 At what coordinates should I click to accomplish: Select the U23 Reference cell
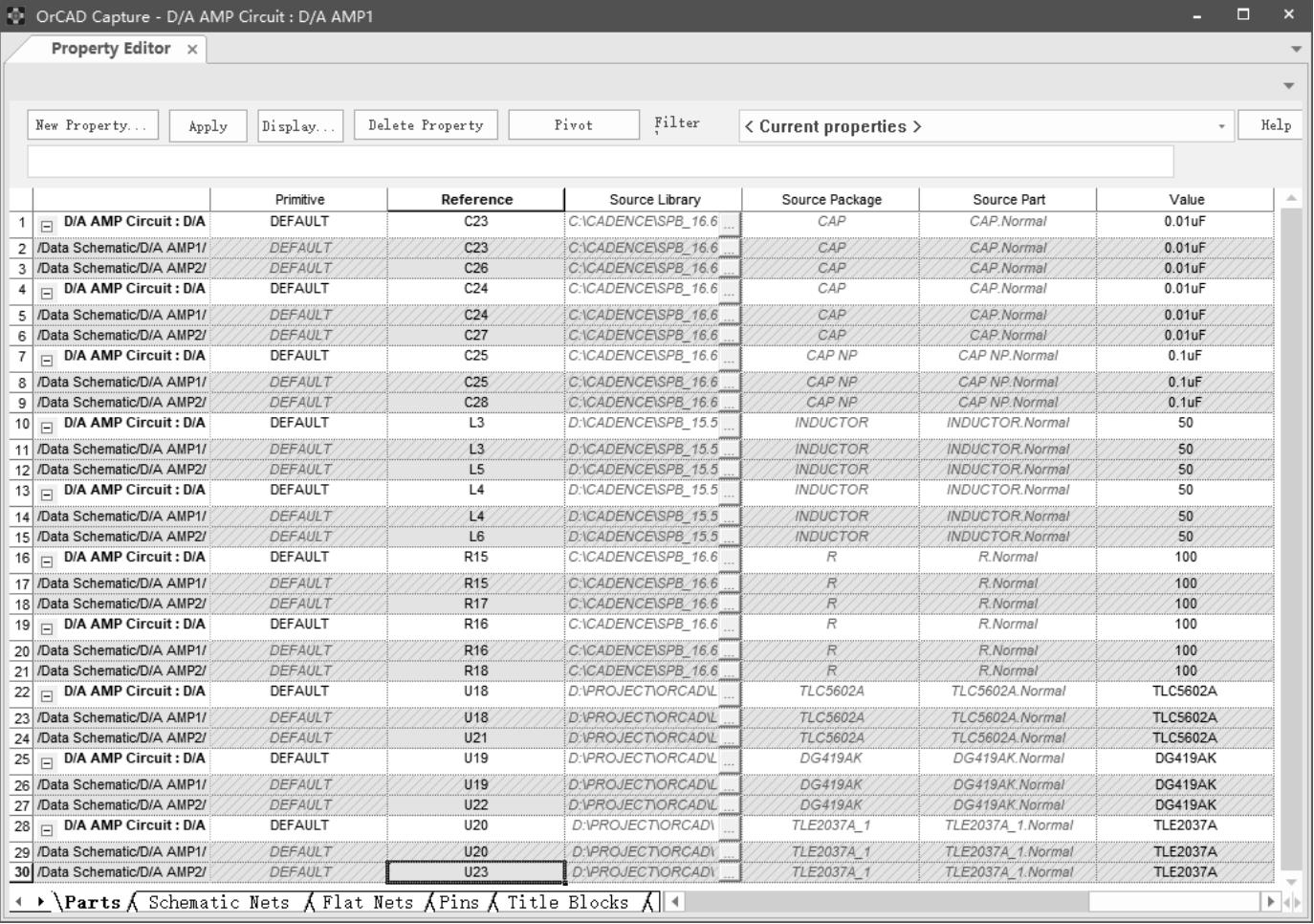click(476, 871)
